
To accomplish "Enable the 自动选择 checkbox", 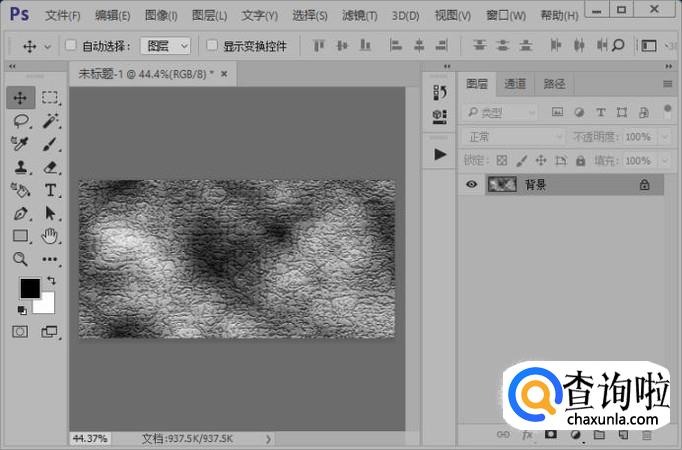I will pos(70,45).
